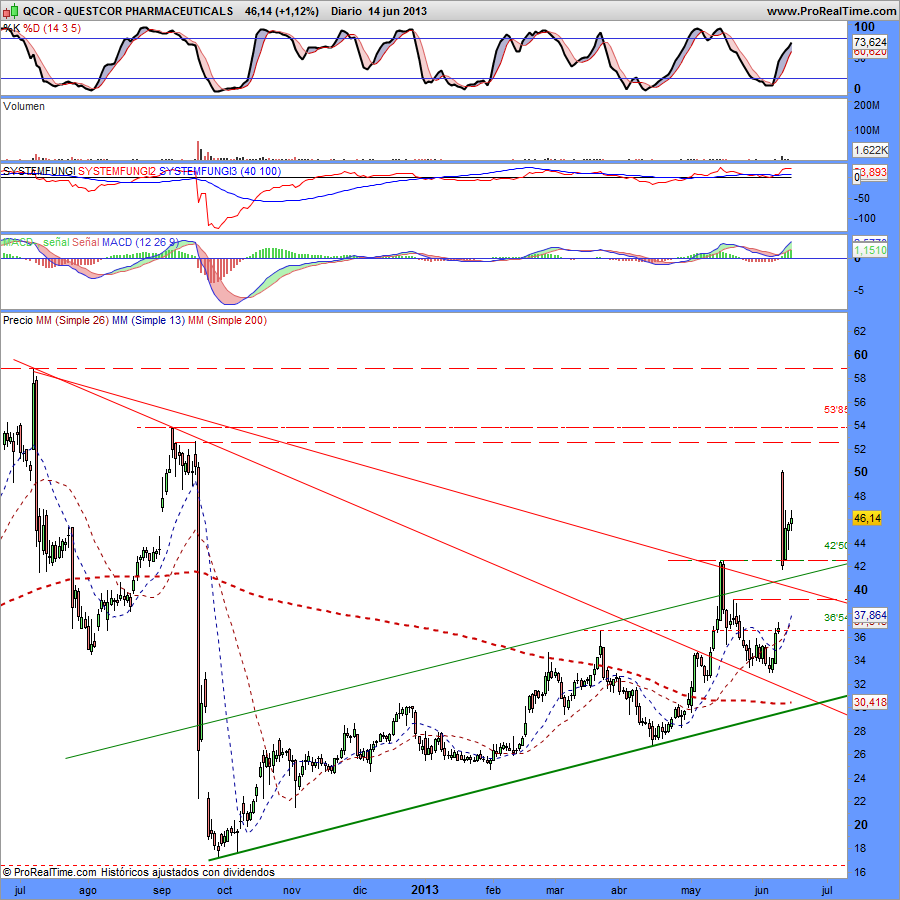Click the jun month label on time axis
Image resolution: width=900 pixels, height=900 pixels.
(761, 890)
